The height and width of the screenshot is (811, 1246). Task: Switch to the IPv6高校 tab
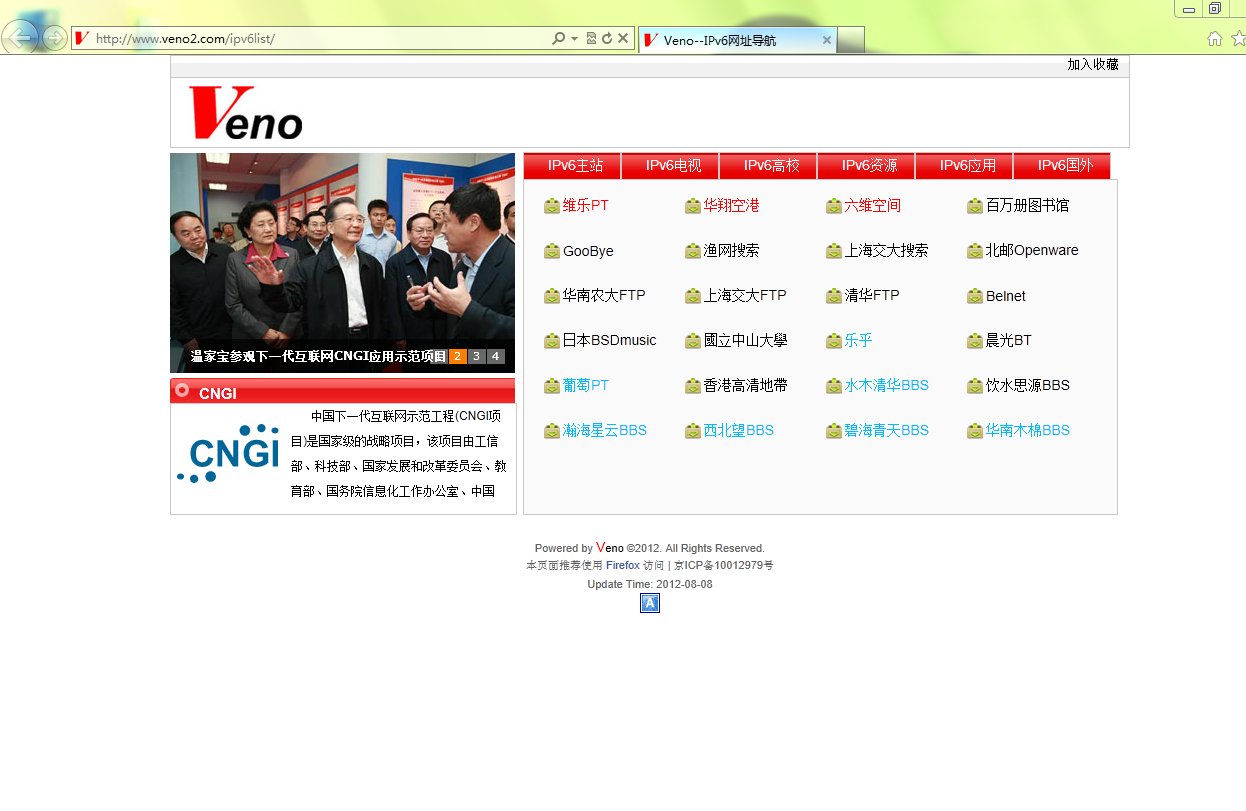[x=770, y=166]
